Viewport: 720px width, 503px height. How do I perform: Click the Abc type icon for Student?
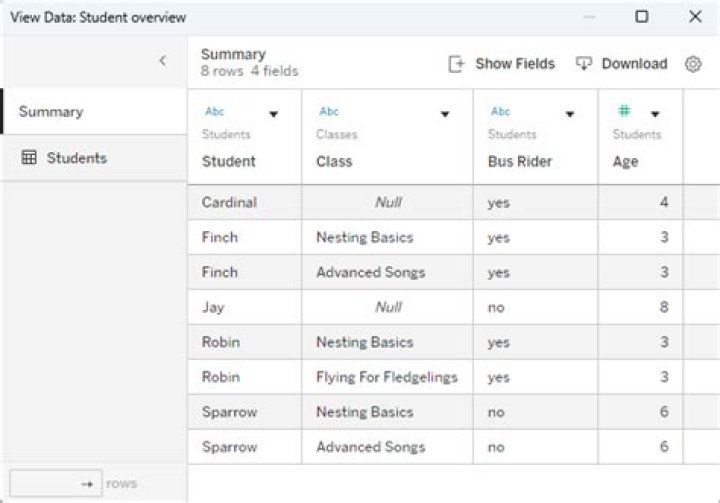[x=215, y=112]
